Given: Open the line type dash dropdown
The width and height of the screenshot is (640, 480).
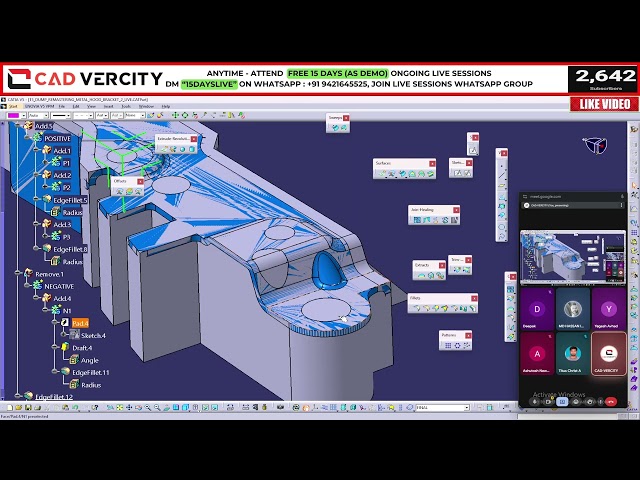Looking at the screenshot, I should tap(91, 116).
